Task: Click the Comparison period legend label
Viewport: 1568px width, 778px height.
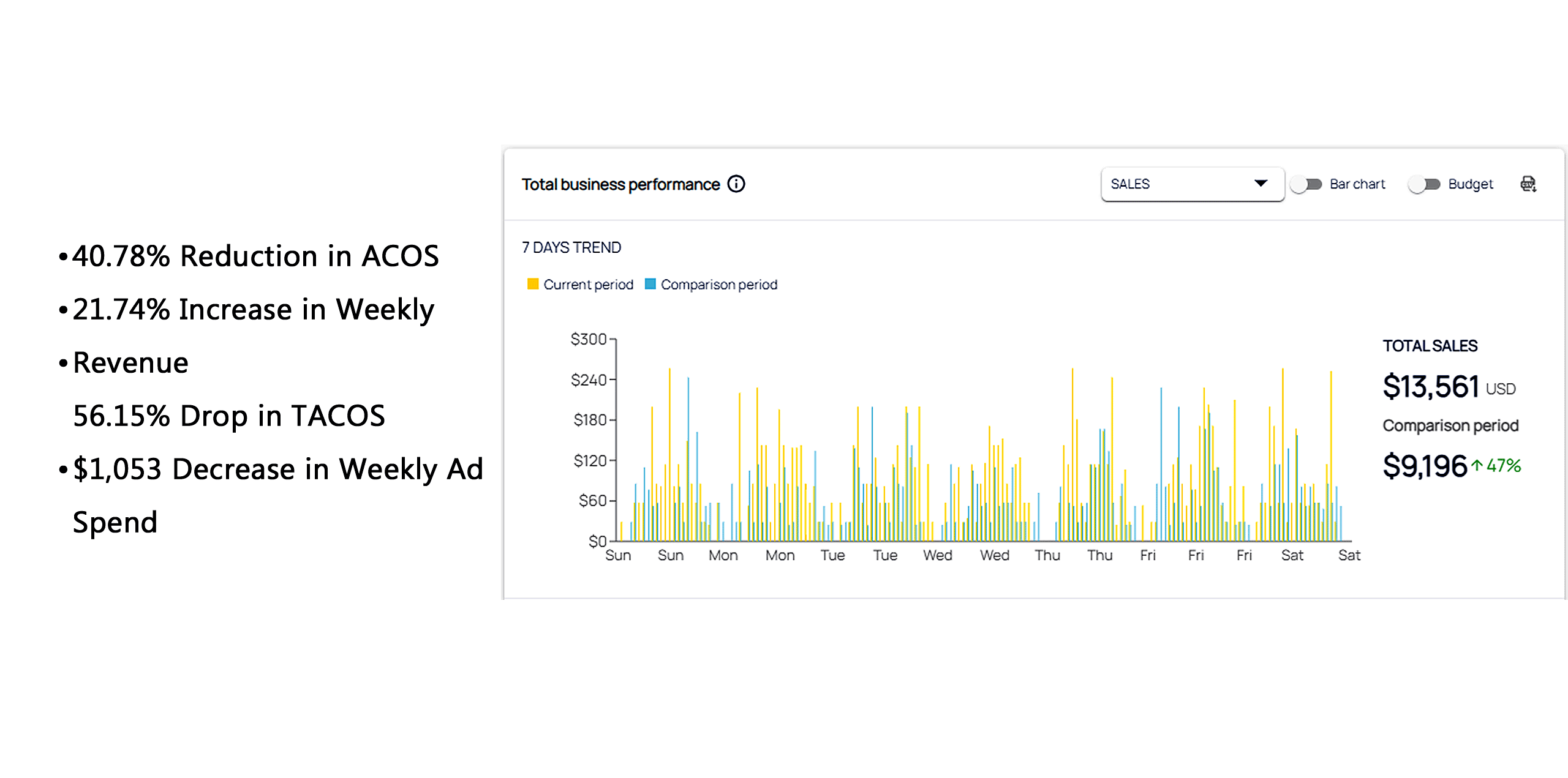Action: coord(719,285)
